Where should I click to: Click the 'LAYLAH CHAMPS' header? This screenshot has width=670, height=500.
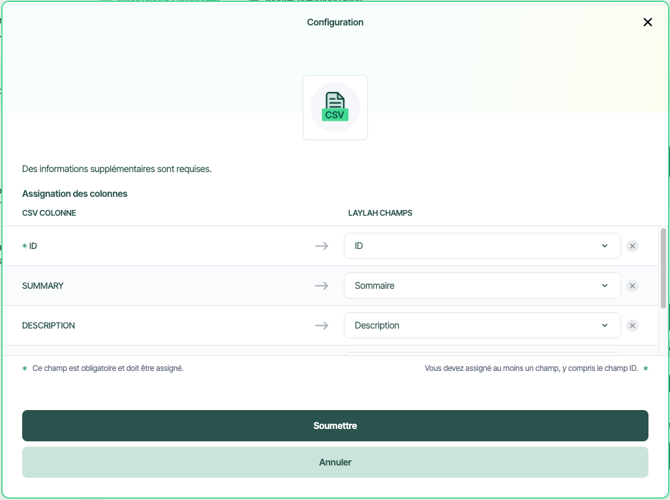(380, 213)
